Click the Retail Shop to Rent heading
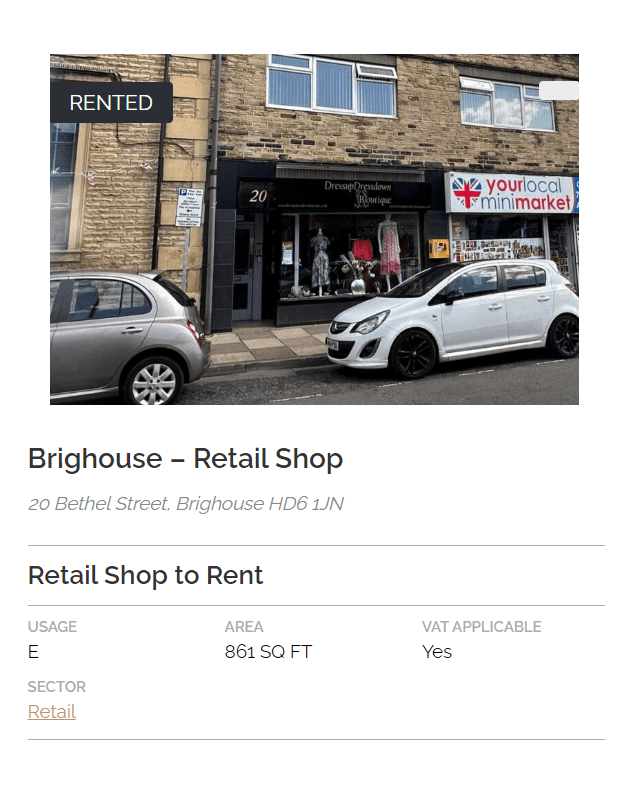Screen dimensions: 633x800 click(x=145, y=575)
